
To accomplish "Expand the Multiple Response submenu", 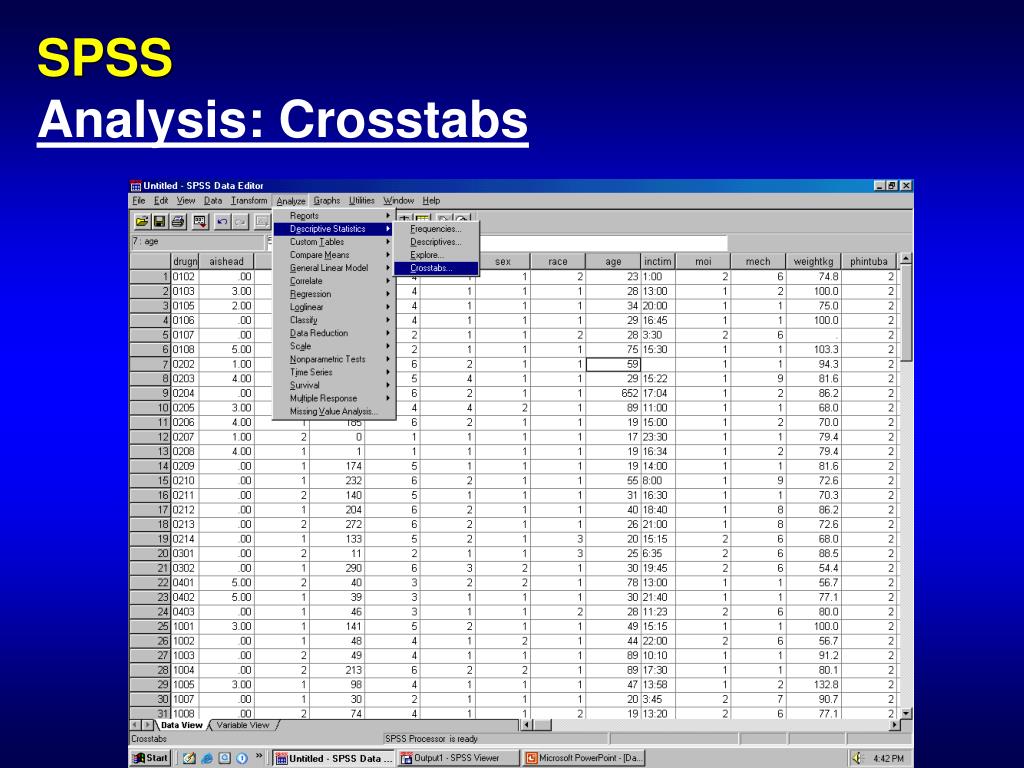I will (x=334, y=398).
